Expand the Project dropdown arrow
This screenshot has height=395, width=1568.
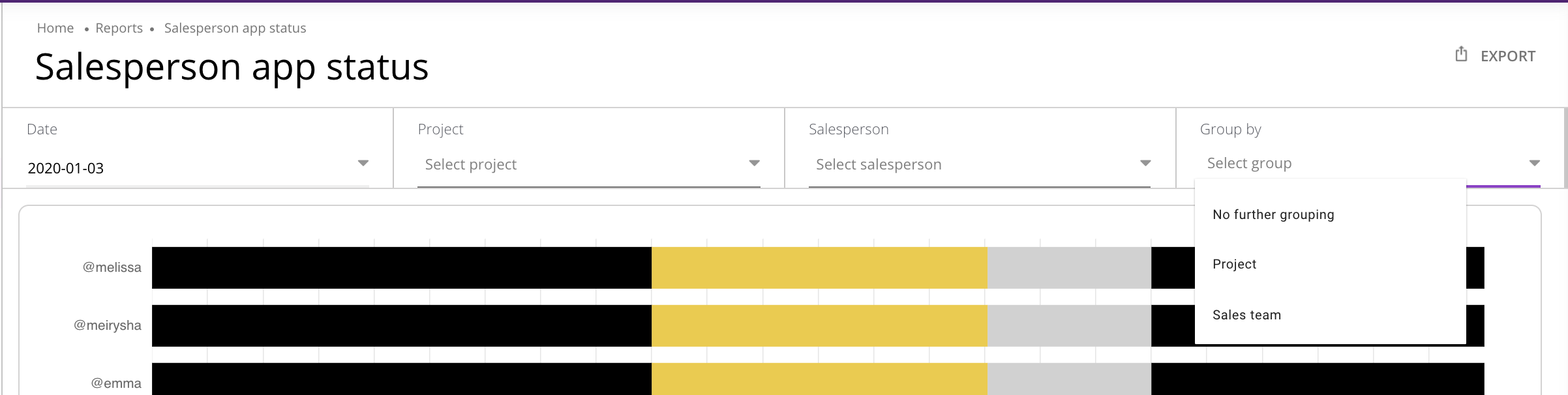pos(754,163)
